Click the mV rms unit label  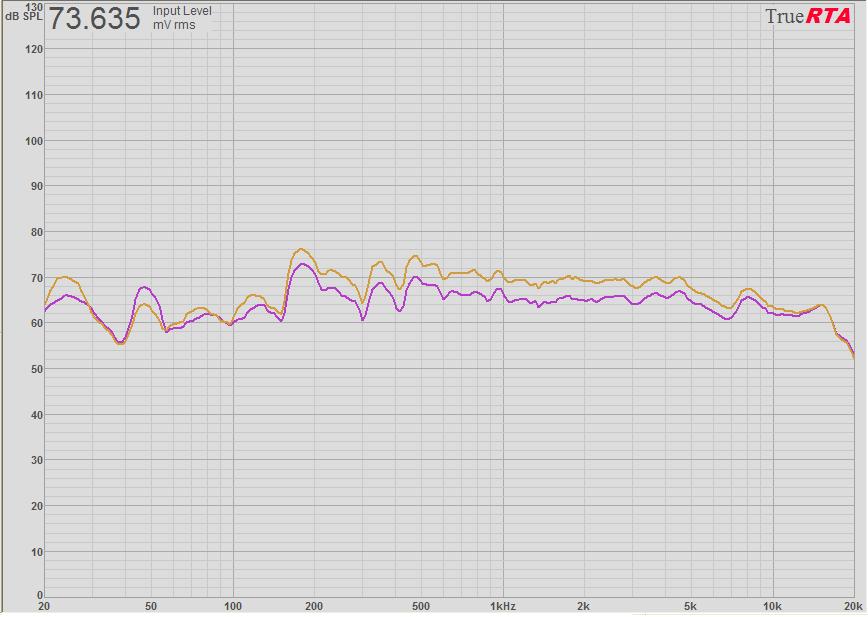pos(174,25)
